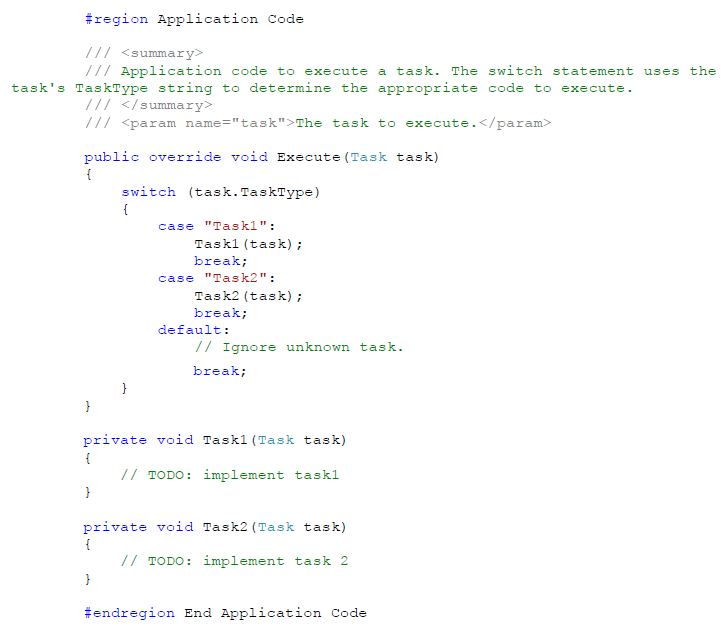Click the opening '/// <summary>' comment line
721x631 pixels.
point(144,53)
